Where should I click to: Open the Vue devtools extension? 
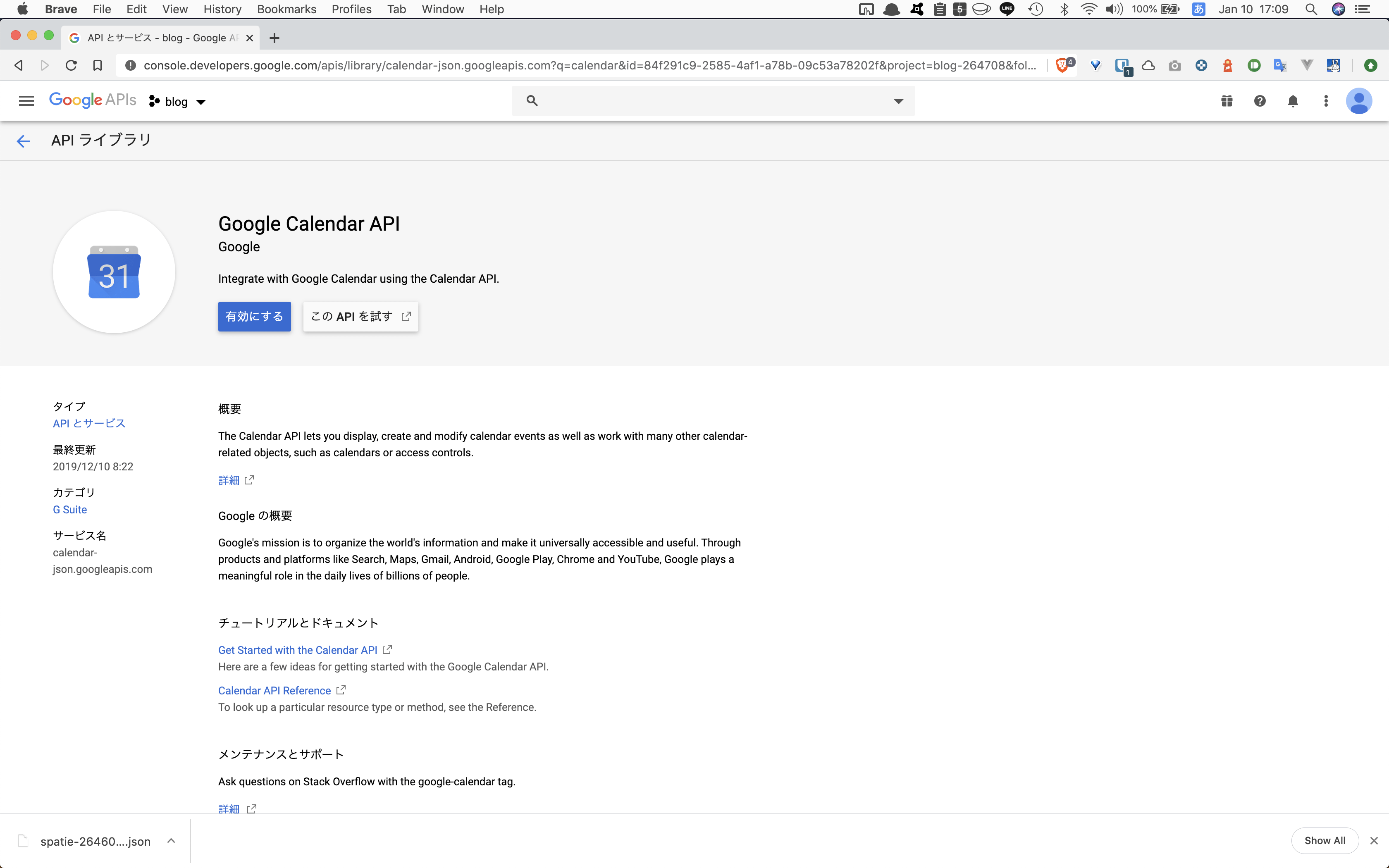(x=1306, y=65)
